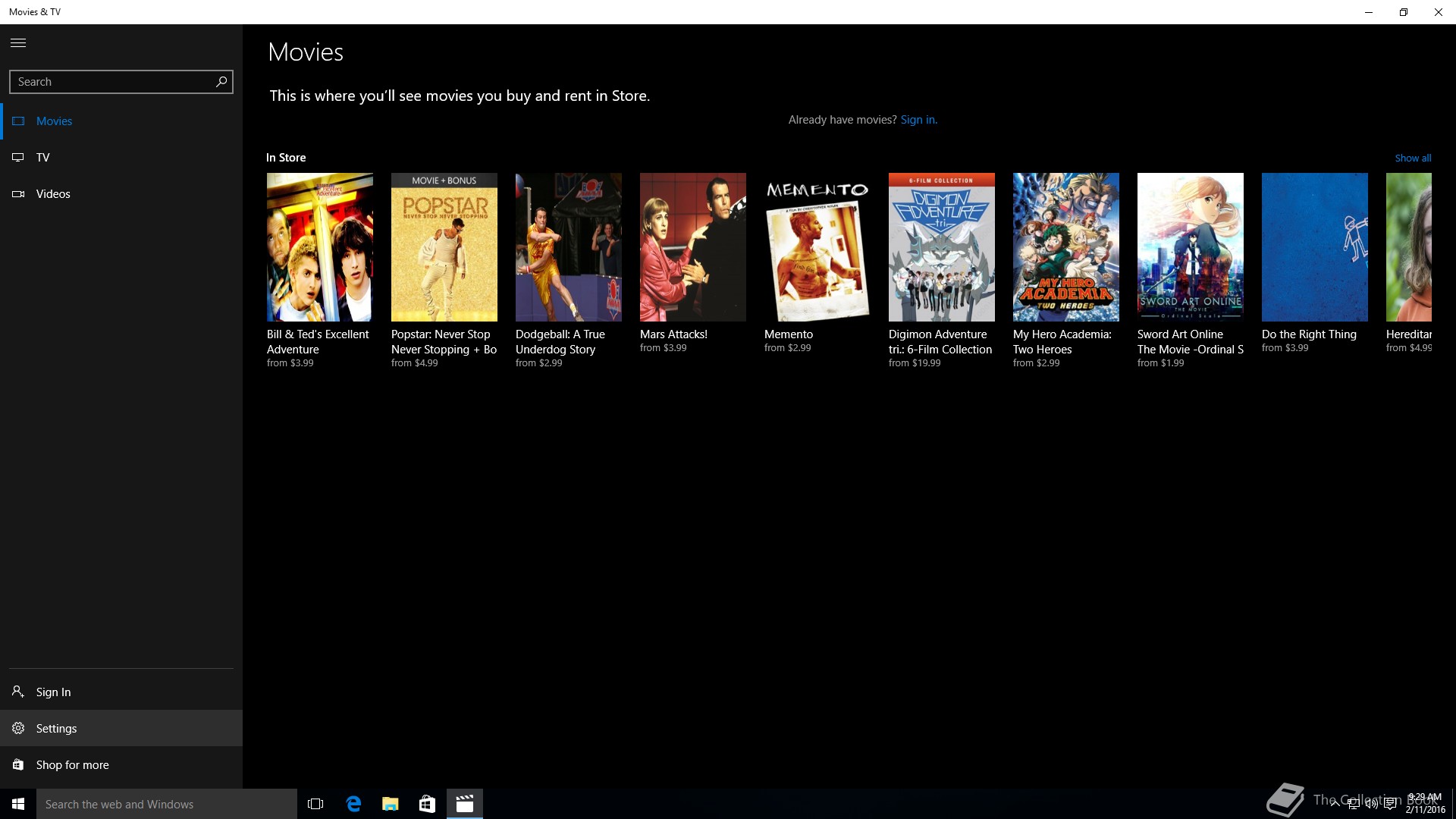Click the Movies sidebar icon
Image resolution: width=1456 pixels, height=819 pixels.
coord(18,121)
